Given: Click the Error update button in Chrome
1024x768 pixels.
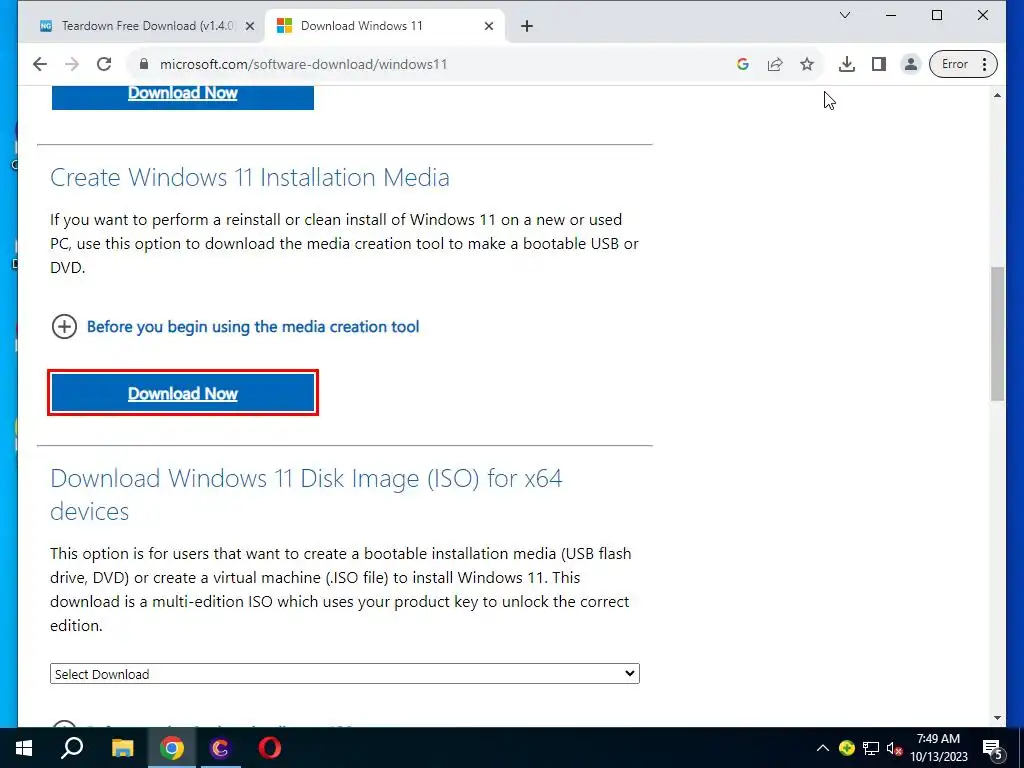Looking at the screenshot, I should [x=963, y=64].
